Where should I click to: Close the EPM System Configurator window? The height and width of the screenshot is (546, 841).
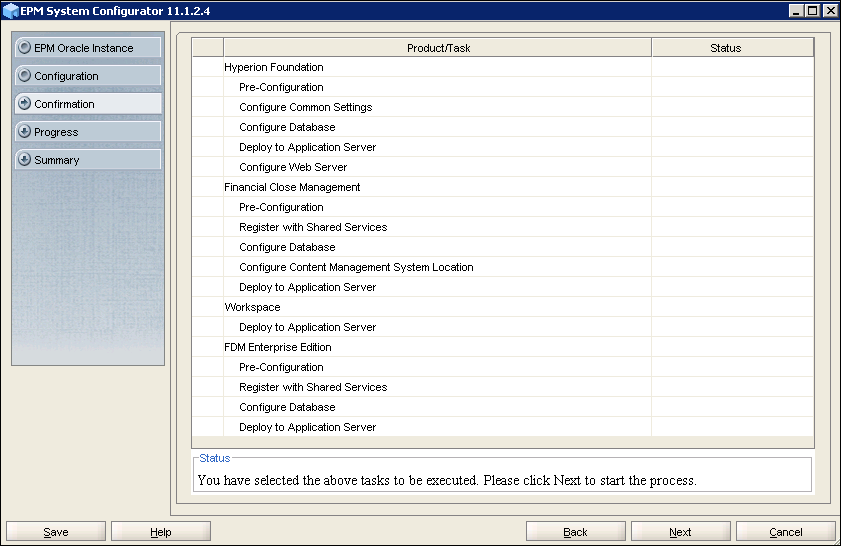[829, 10]
